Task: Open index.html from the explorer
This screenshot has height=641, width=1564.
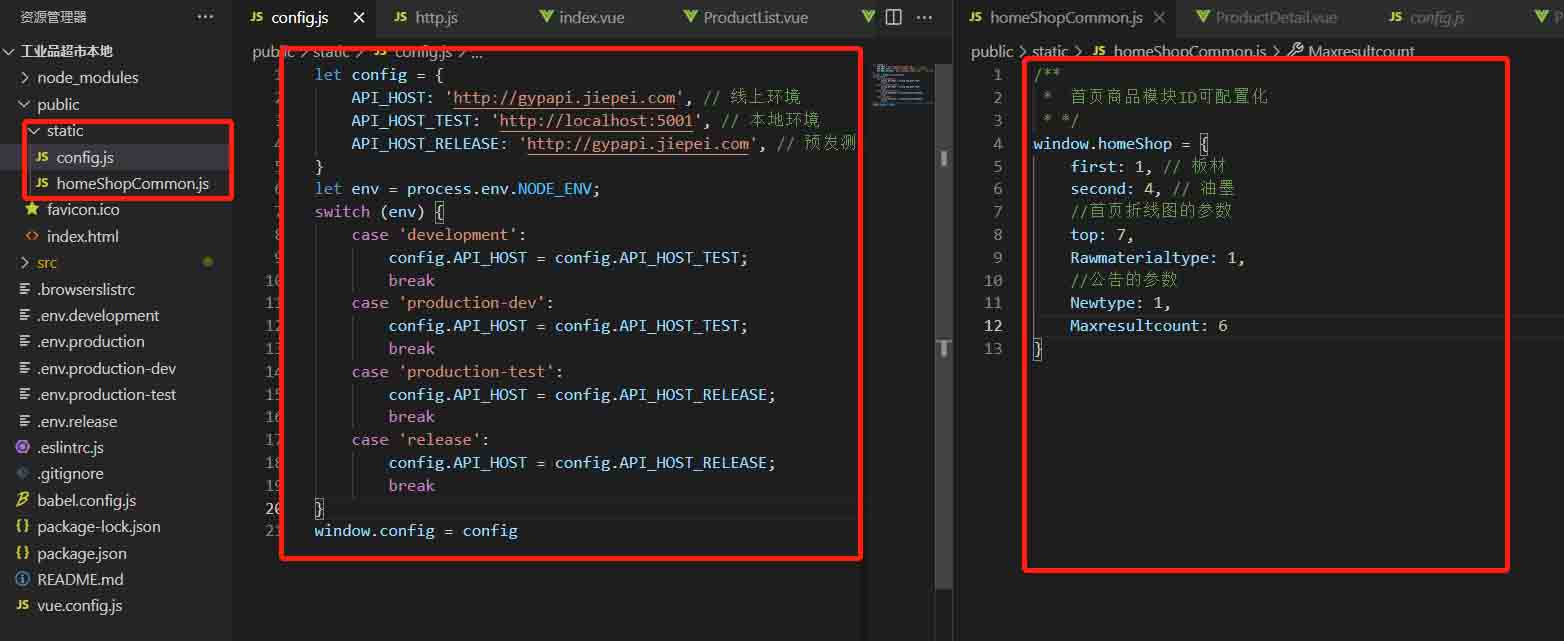Action: click(x=82, y=237)
